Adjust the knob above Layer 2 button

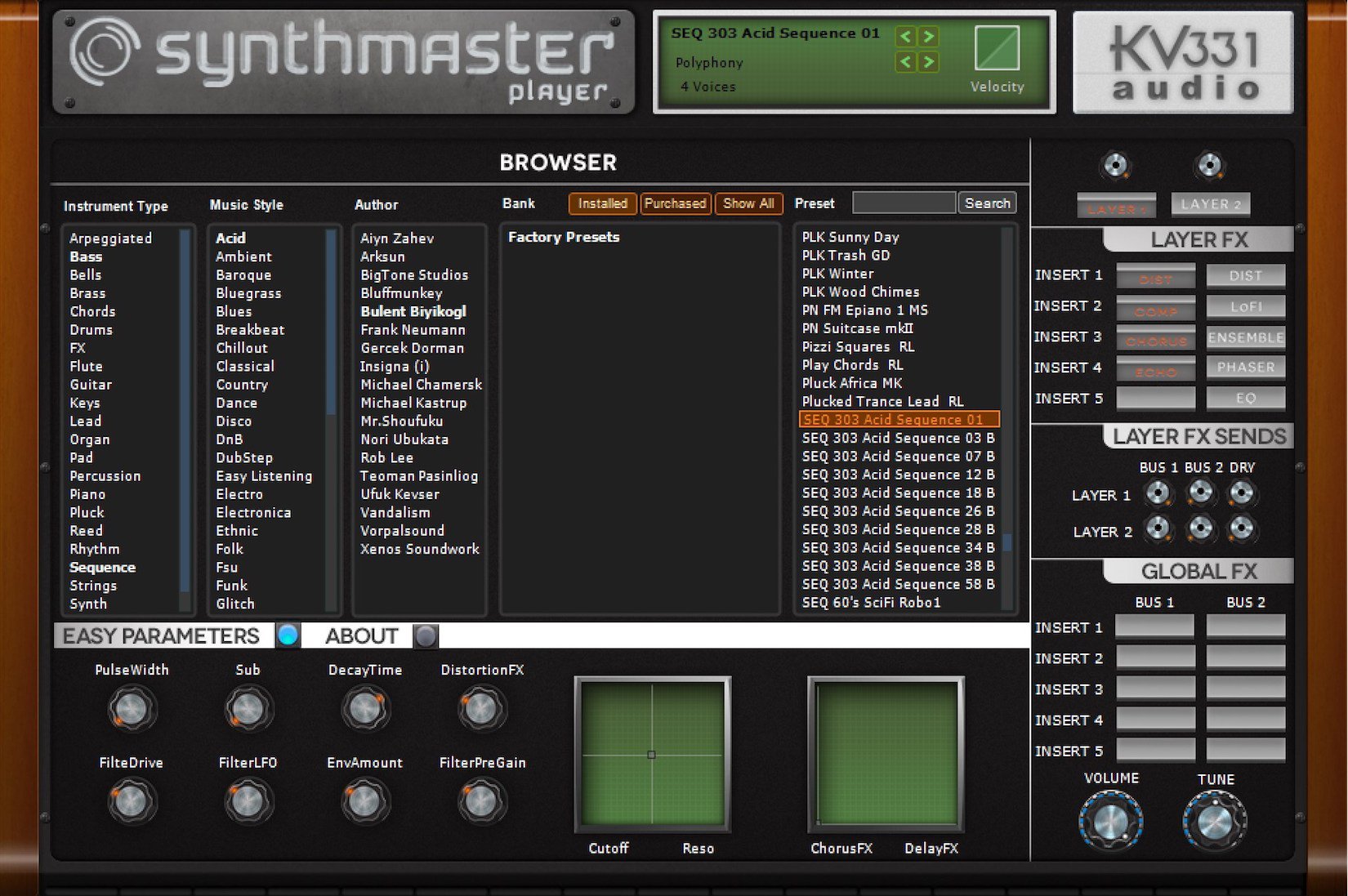[1209, 165]
